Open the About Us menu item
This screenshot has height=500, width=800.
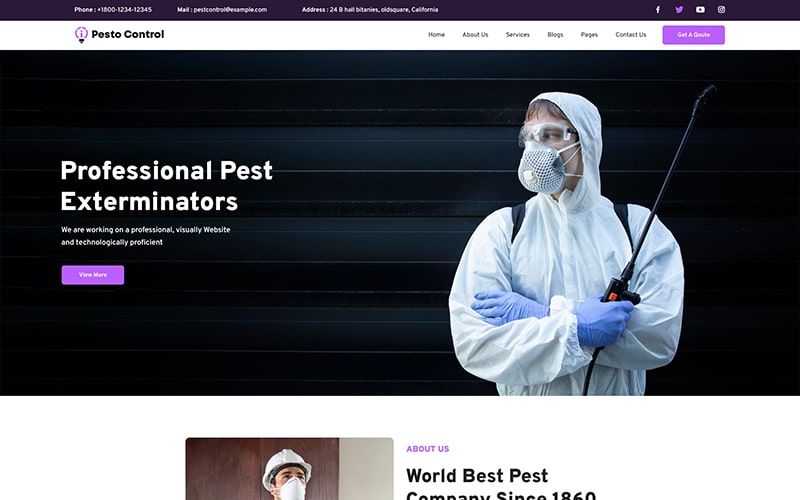475,35
